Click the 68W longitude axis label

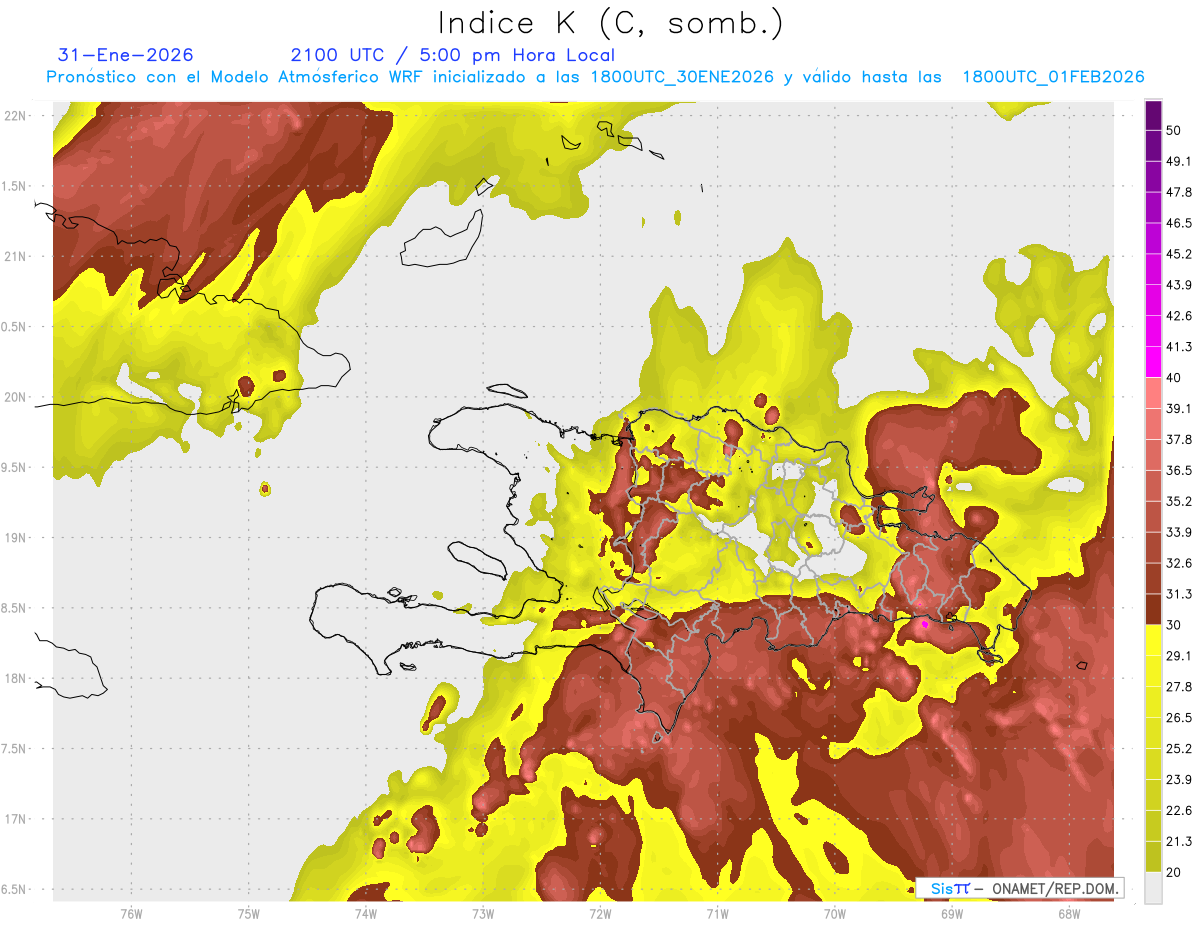pos(1068,913)
